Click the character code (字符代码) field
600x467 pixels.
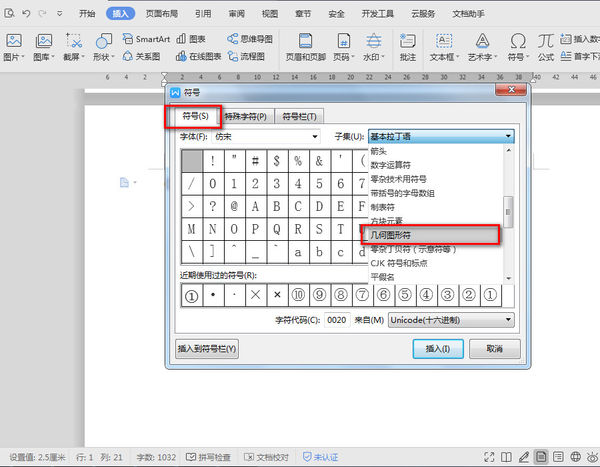click(337, 320)
